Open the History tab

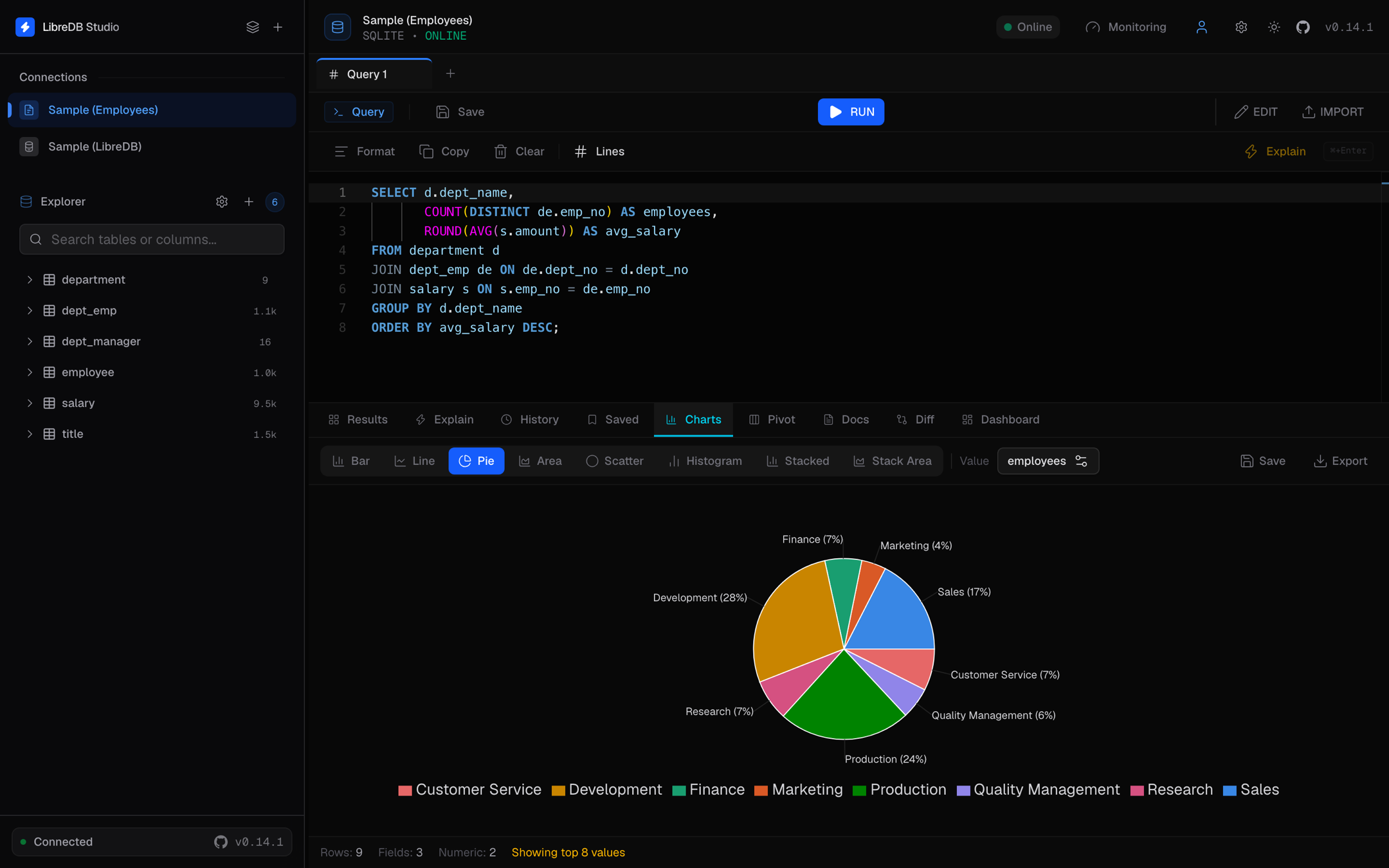click(530, 420)
